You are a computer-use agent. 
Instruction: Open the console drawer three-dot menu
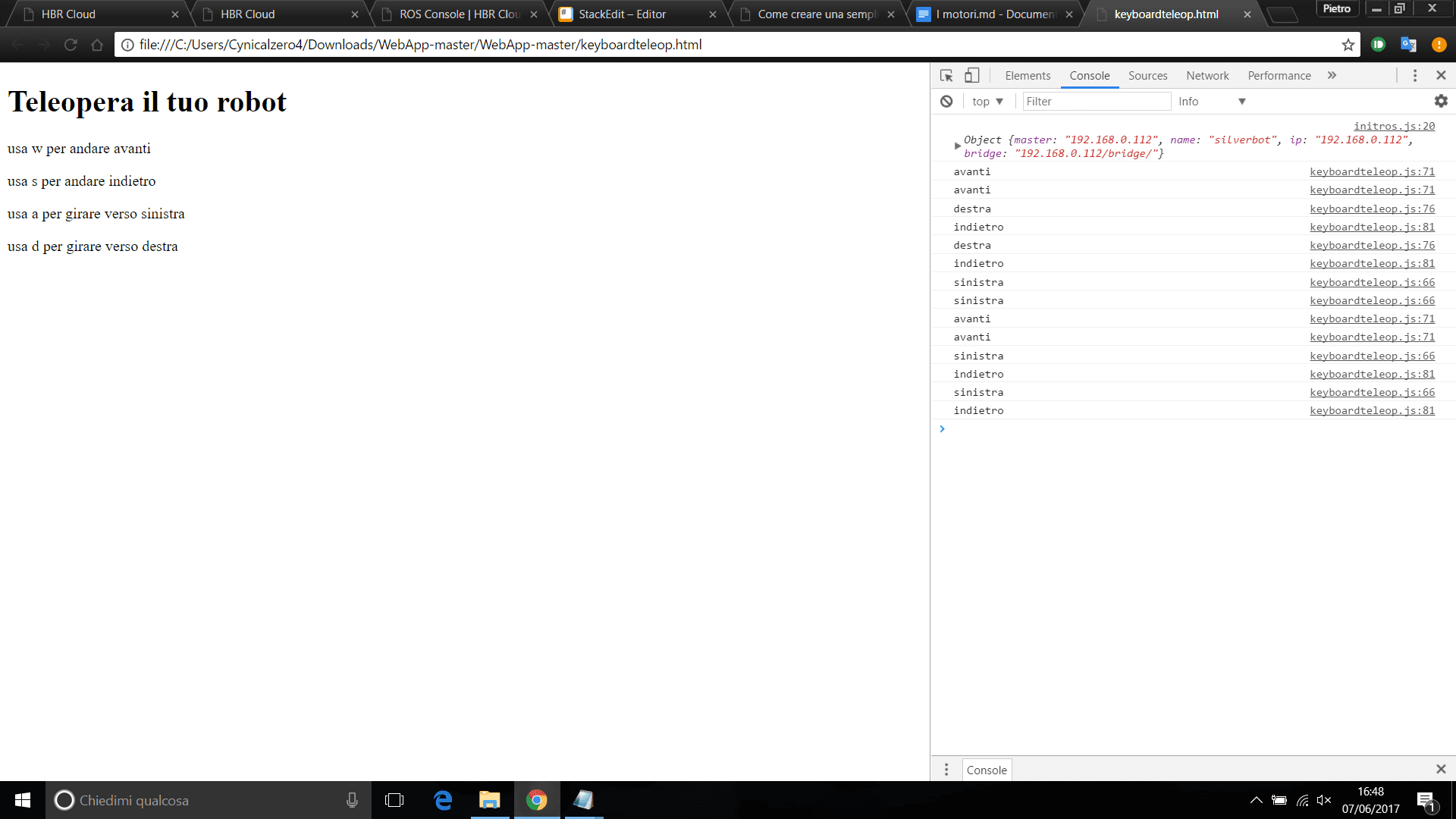[x=946, y=770]
